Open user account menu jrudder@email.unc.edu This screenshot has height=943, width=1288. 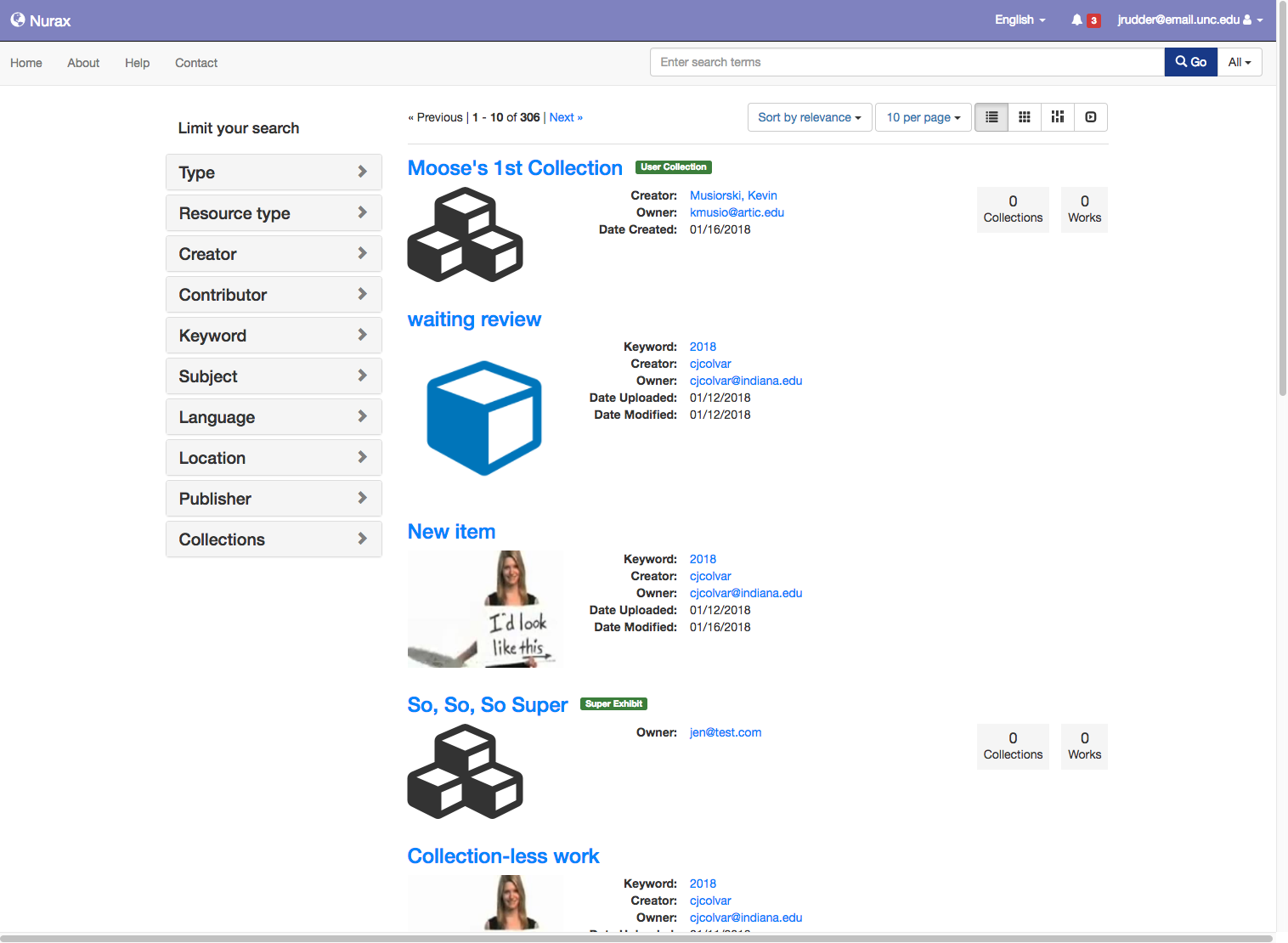click(1189, 20)
